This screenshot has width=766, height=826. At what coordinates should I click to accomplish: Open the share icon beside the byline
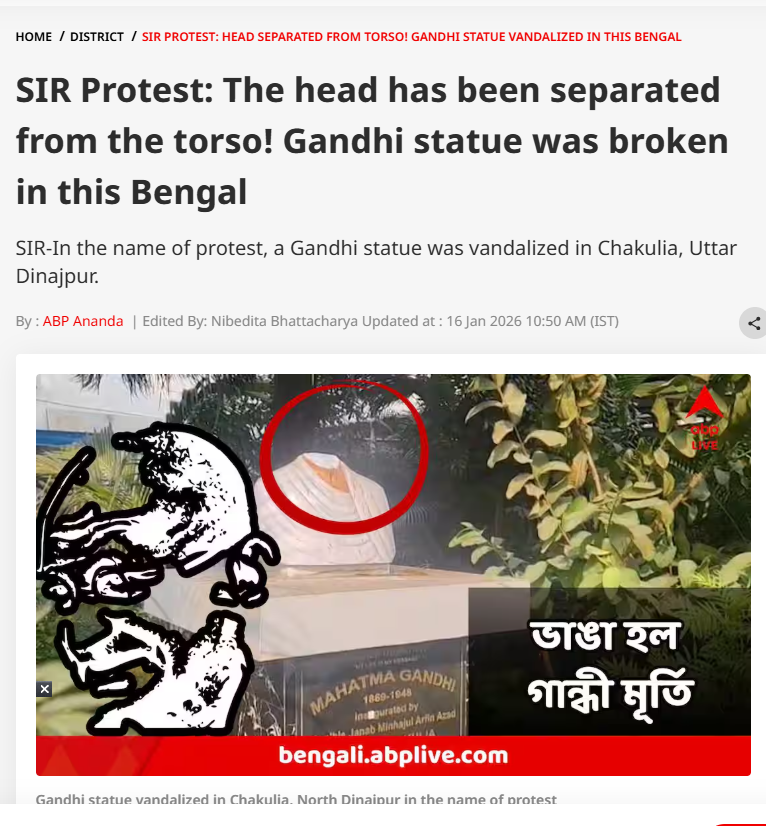pos(753,323)
